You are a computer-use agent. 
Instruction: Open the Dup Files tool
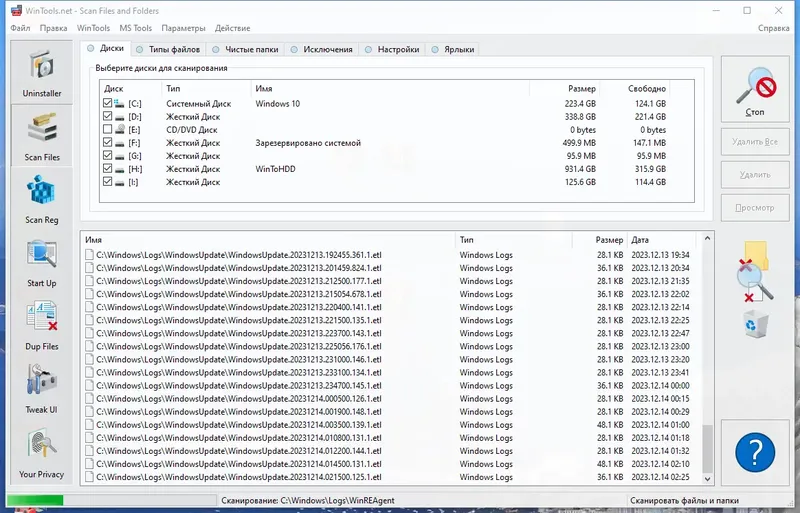pyautogui.click(x=42, y=326)
